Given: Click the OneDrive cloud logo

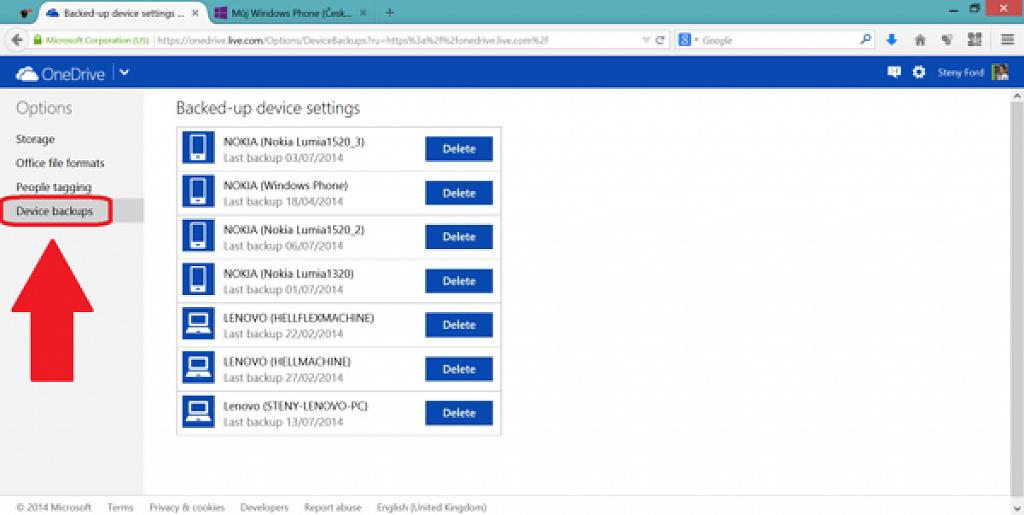Looking at the screenshot, I should click(x=27, y=74).
